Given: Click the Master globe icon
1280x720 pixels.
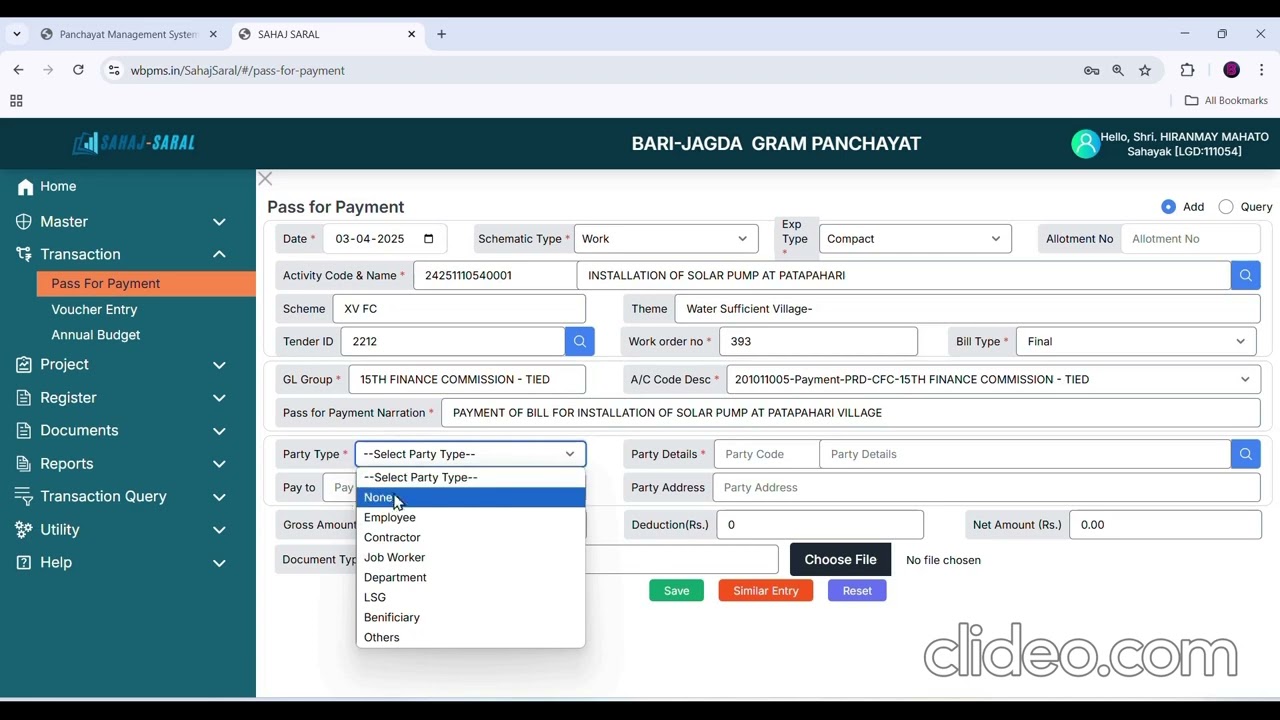Looking at the screenshot, I should 24,222.
